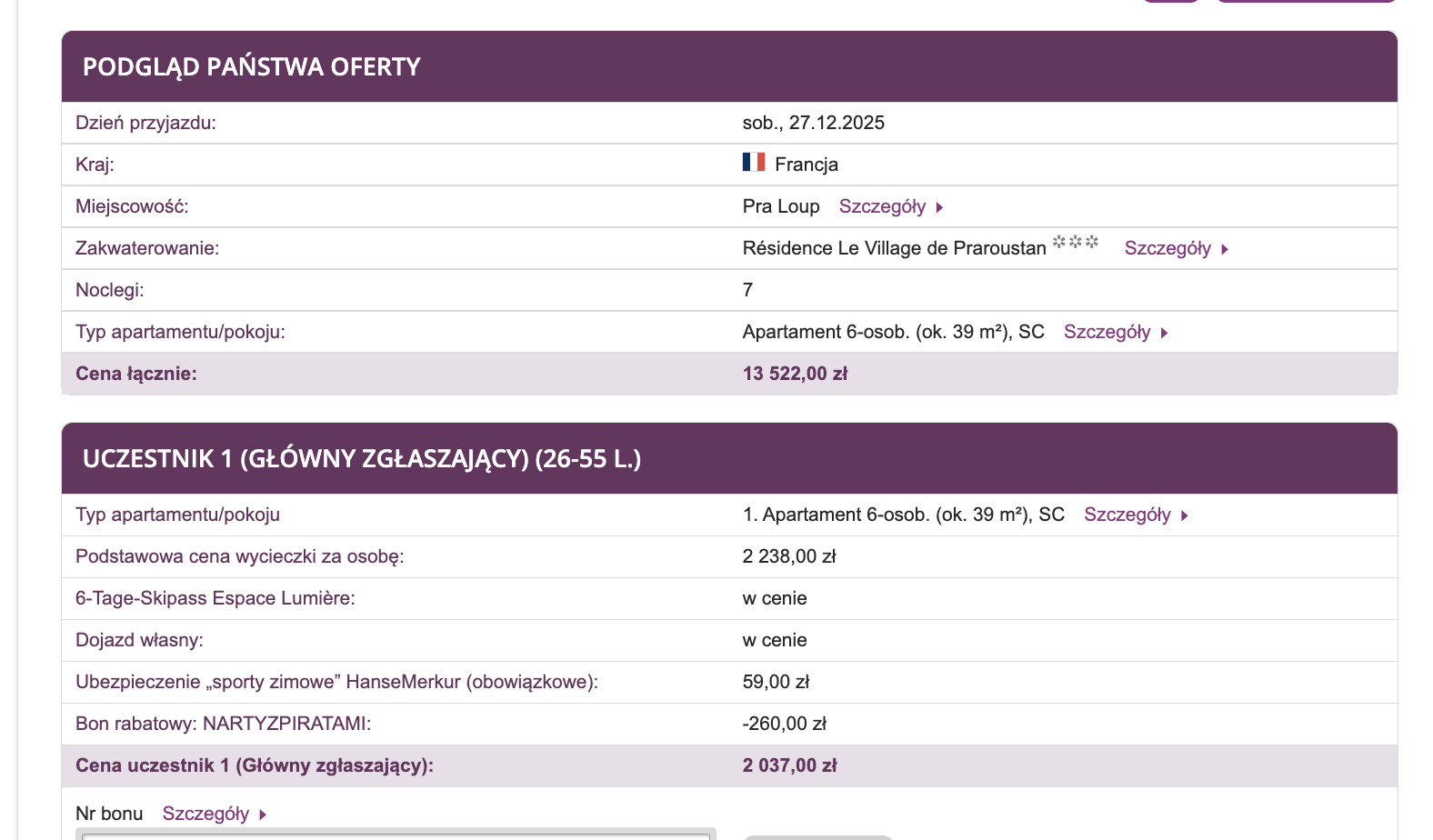The height and width of the screenshot is (840, 1433).
Task: Click the three-star rating icons next to Résidence
Action: point(1076,243)
